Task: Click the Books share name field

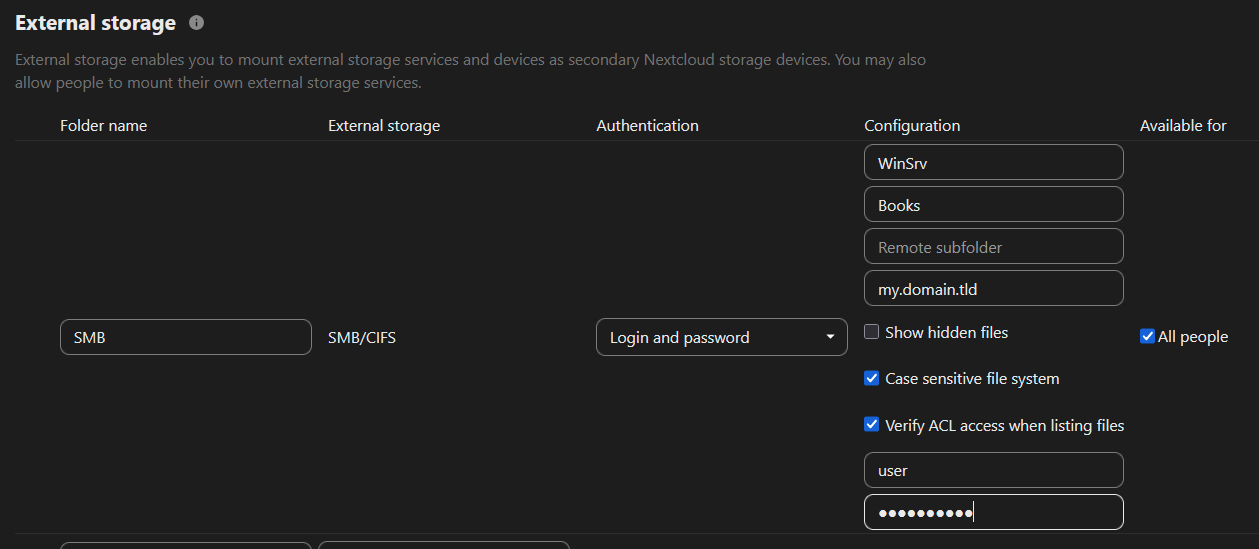Action: click(x=993, y=205)
